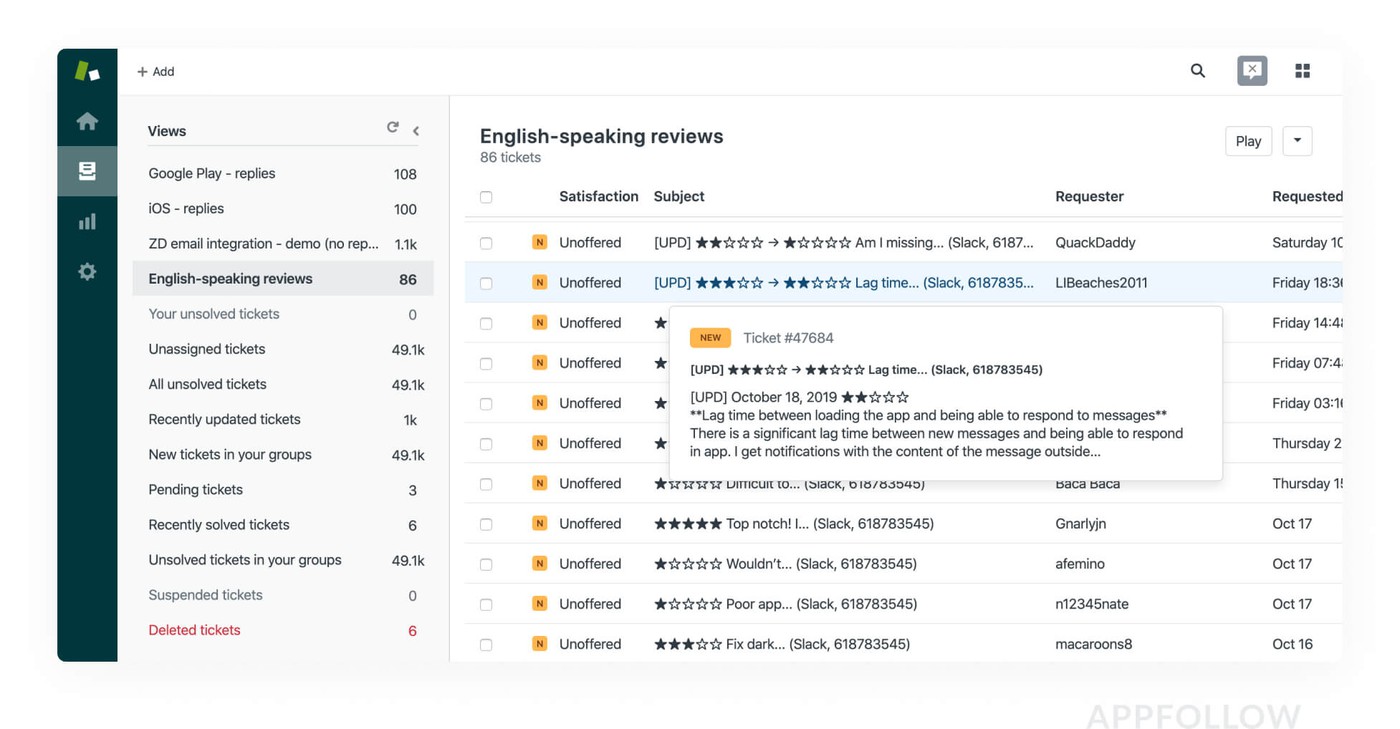Open iOS - replies view
This screenshot has height=729, width=1400.
point(283,208)
